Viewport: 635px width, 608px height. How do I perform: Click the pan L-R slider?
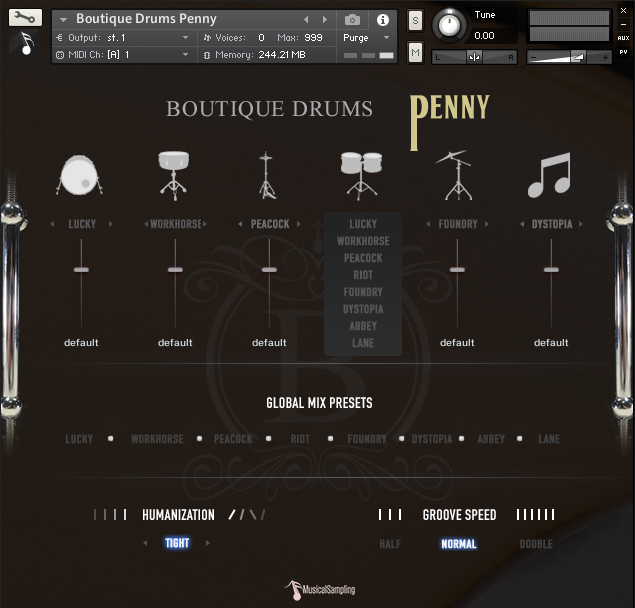474,57
